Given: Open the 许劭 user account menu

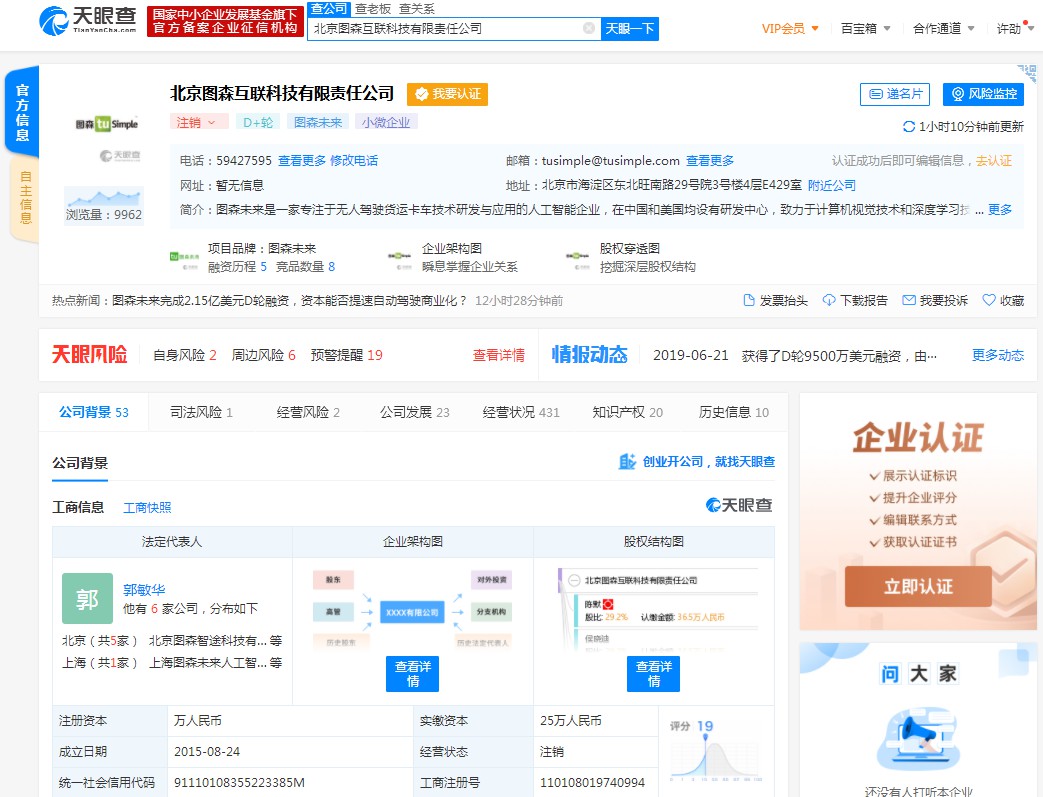Looking at the screenshot, I should coord(1014,29).
